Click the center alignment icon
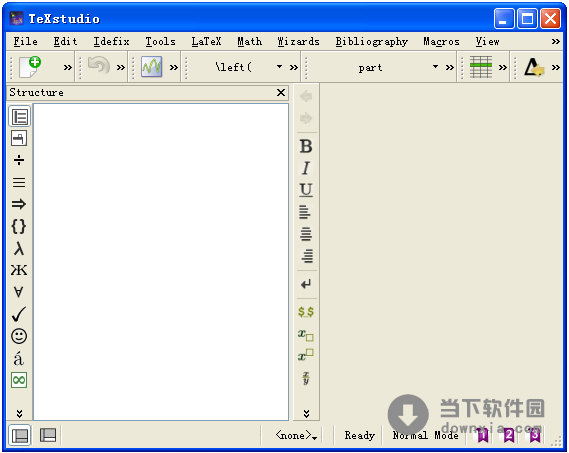569x453 pixels. 306,234
